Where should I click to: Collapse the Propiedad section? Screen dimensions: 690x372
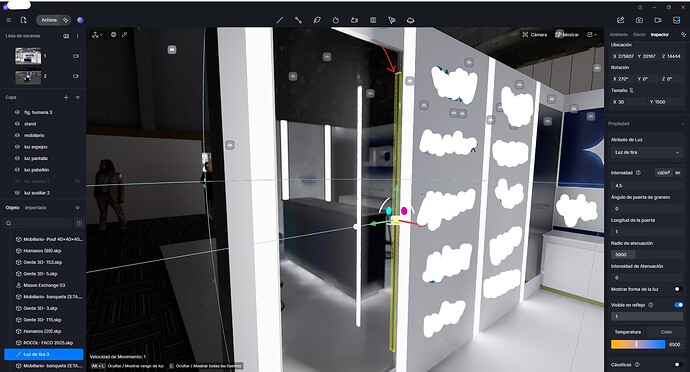682,124
